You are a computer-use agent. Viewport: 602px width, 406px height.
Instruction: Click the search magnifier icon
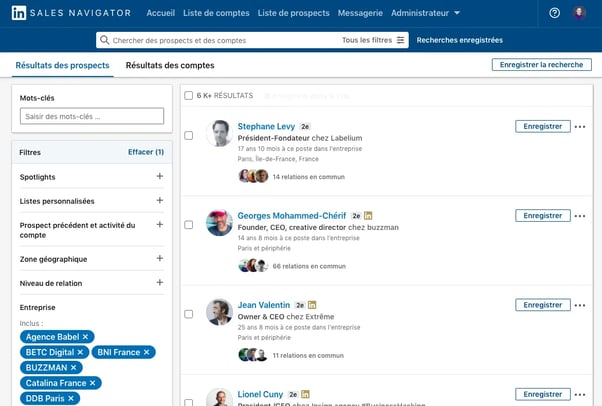click(104, 40)
